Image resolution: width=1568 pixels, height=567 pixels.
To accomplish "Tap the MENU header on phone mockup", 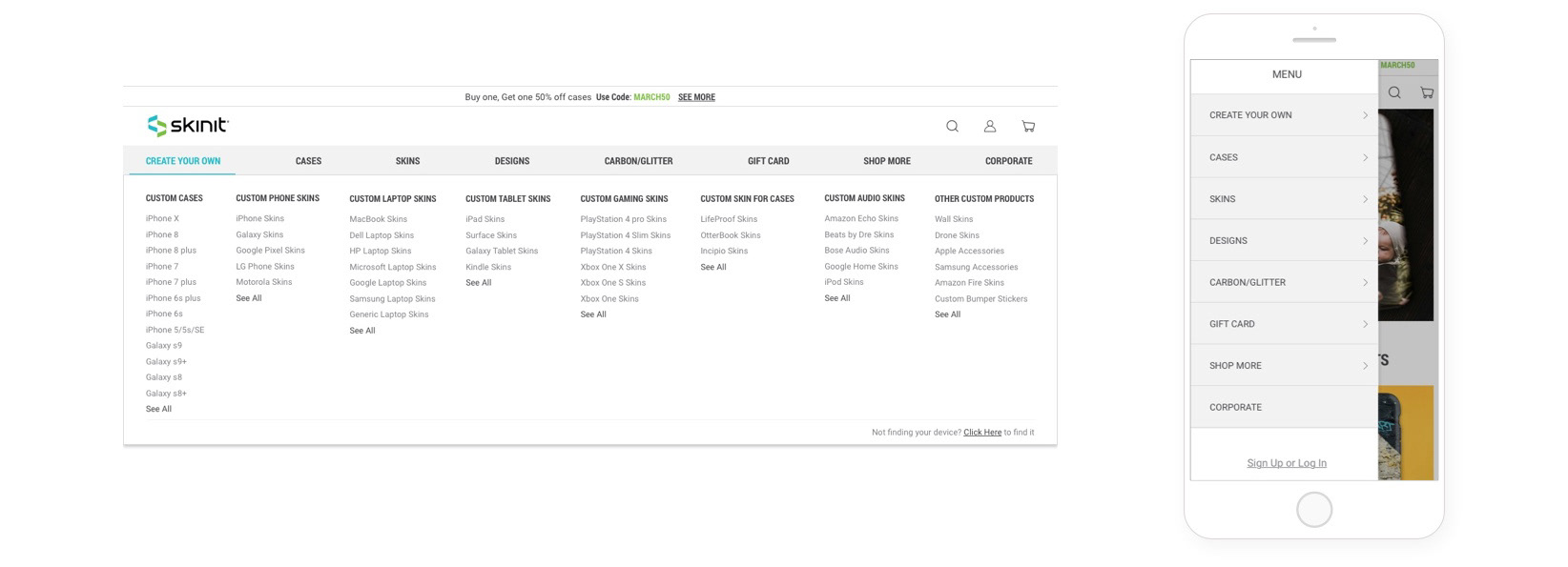I will tap(1287, 74).
